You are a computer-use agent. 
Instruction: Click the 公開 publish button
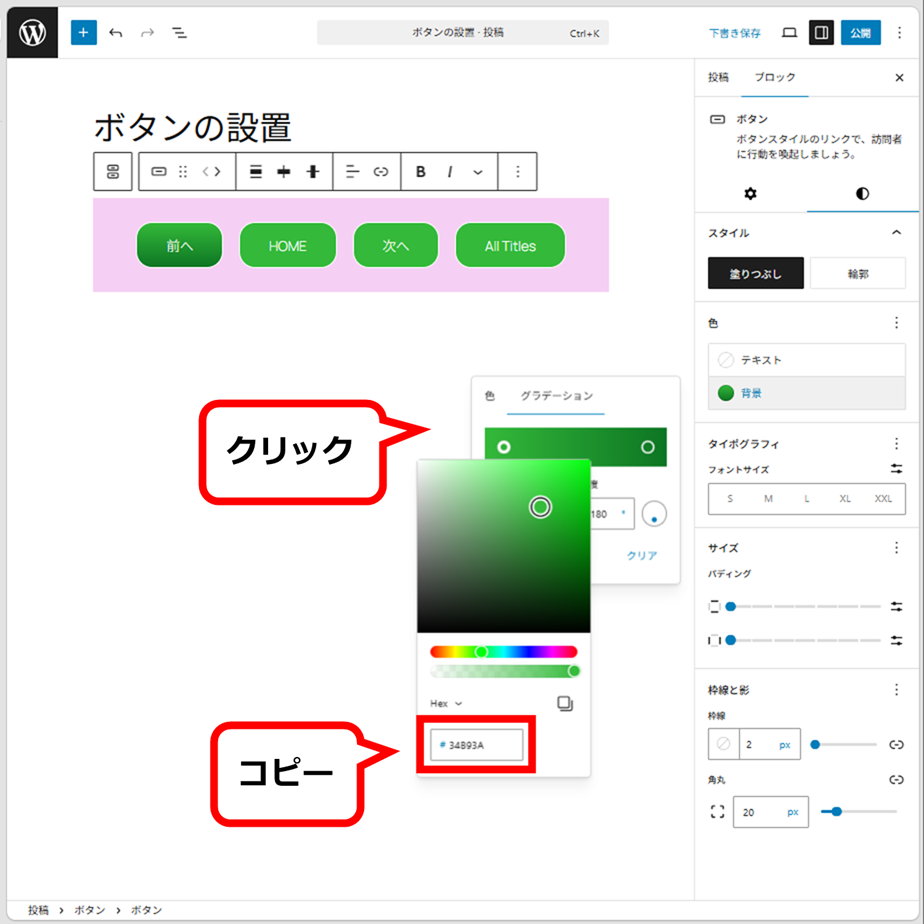(x=860, y=33)
